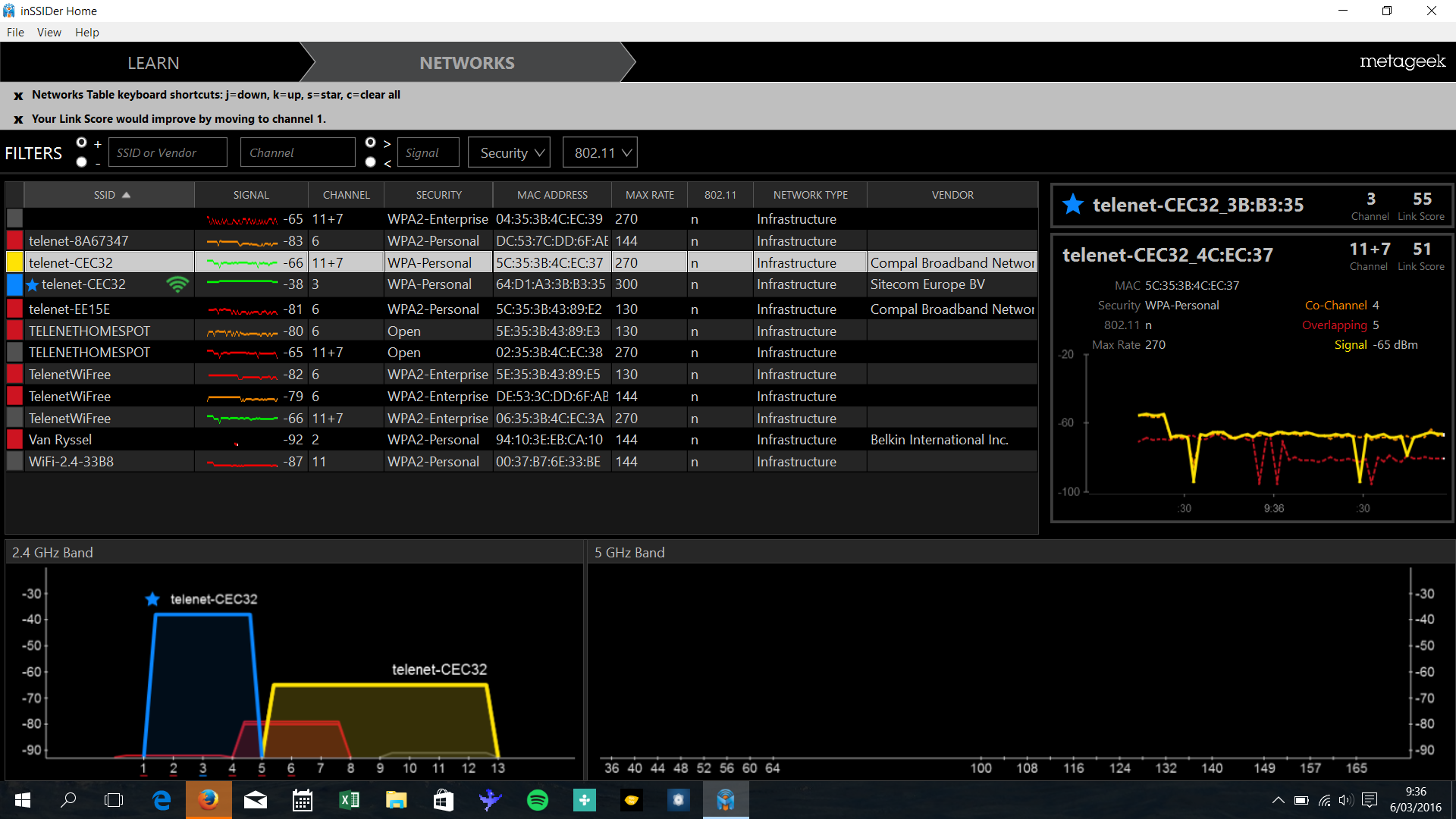Launch Microsoft Edge from taskbar

click(x=162, y=800)
